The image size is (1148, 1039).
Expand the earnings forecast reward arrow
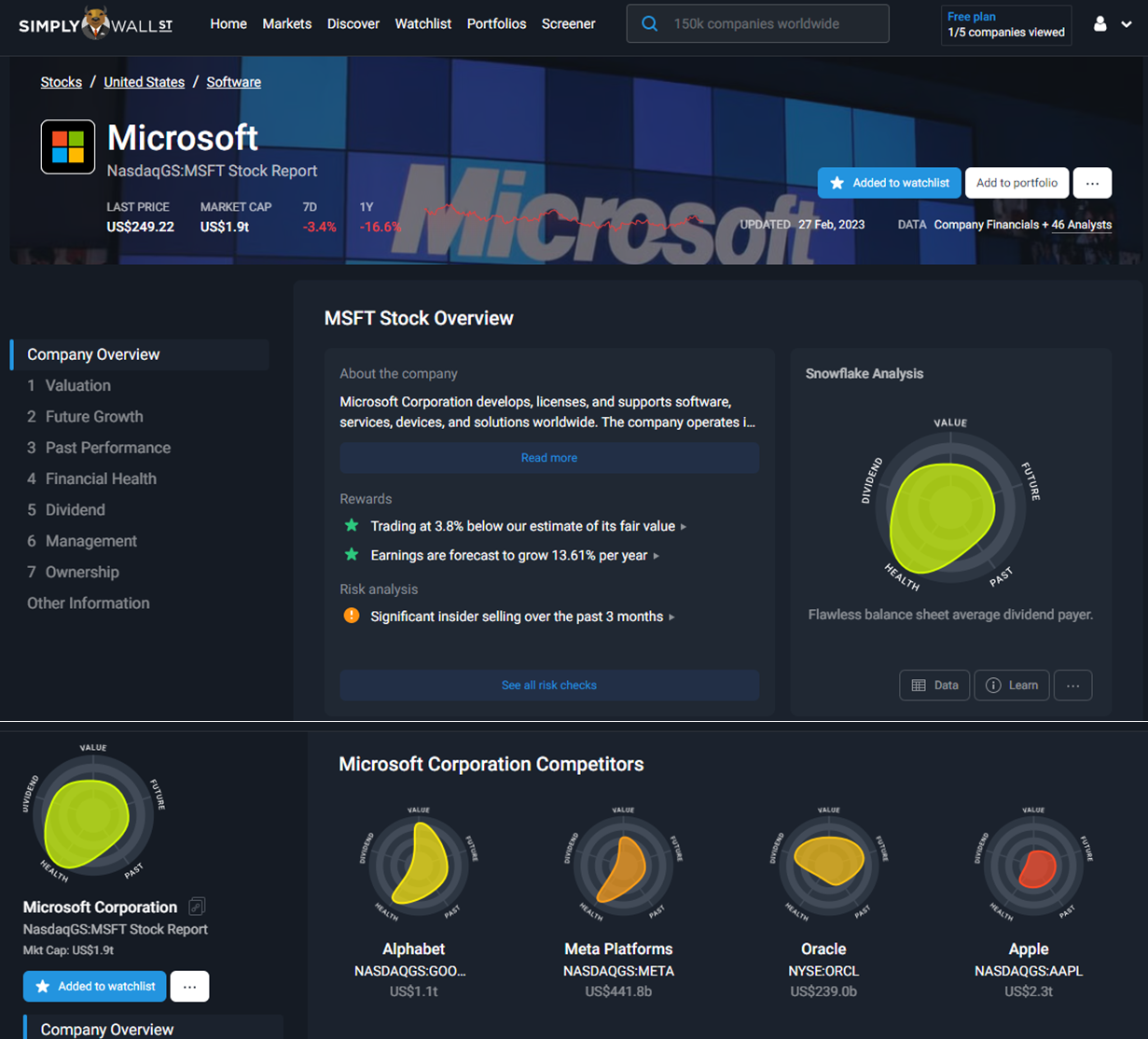click(656, 556)
